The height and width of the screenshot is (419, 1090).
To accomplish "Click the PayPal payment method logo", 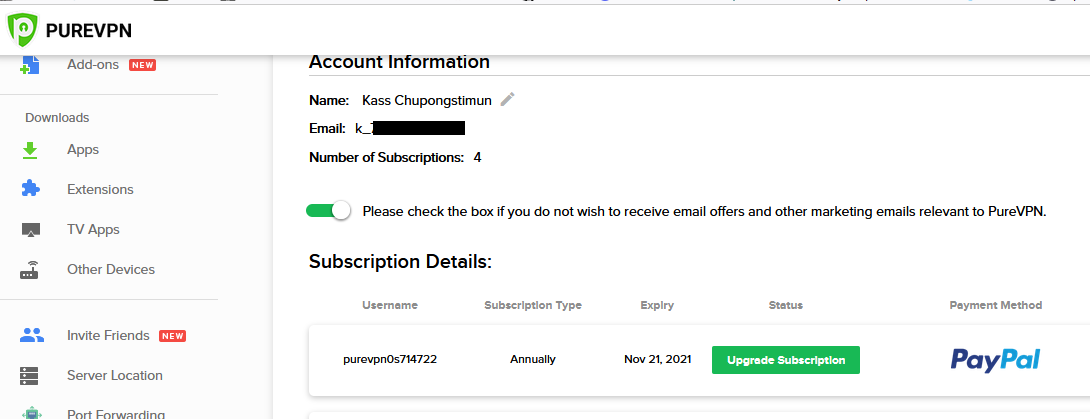I will [x=995, y=360].
